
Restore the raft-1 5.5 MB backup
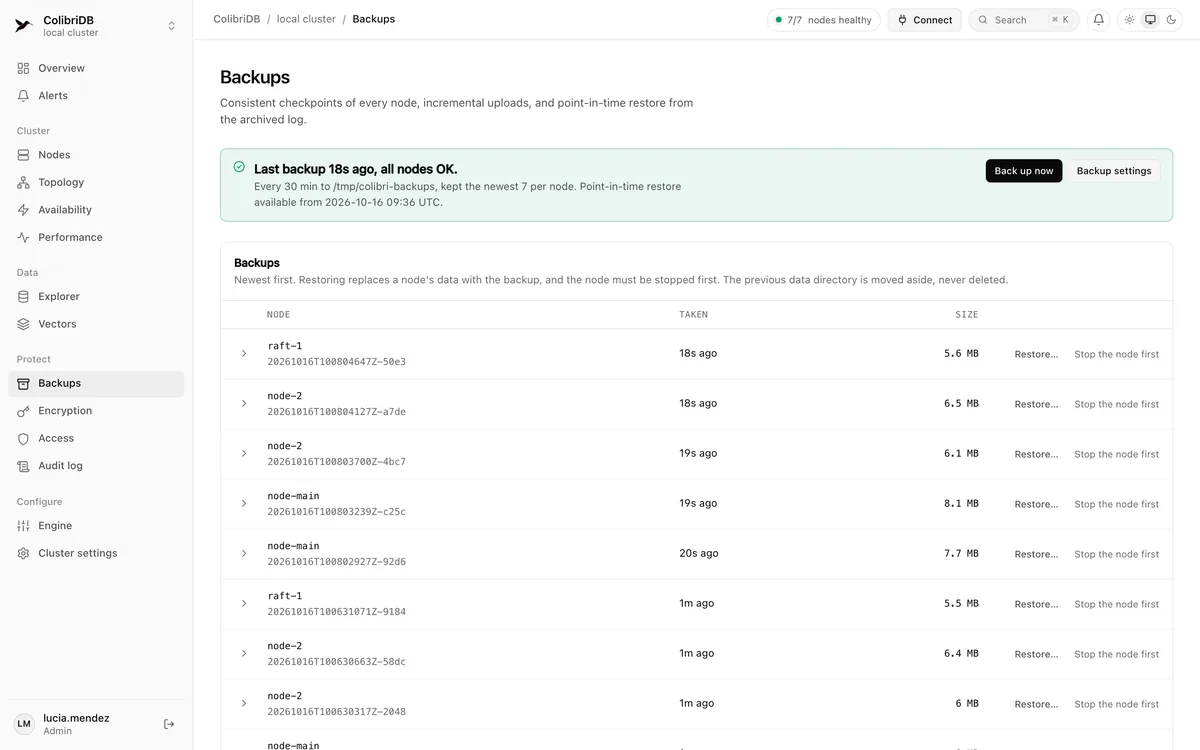pyautogui.click(x=1036, y=604)
